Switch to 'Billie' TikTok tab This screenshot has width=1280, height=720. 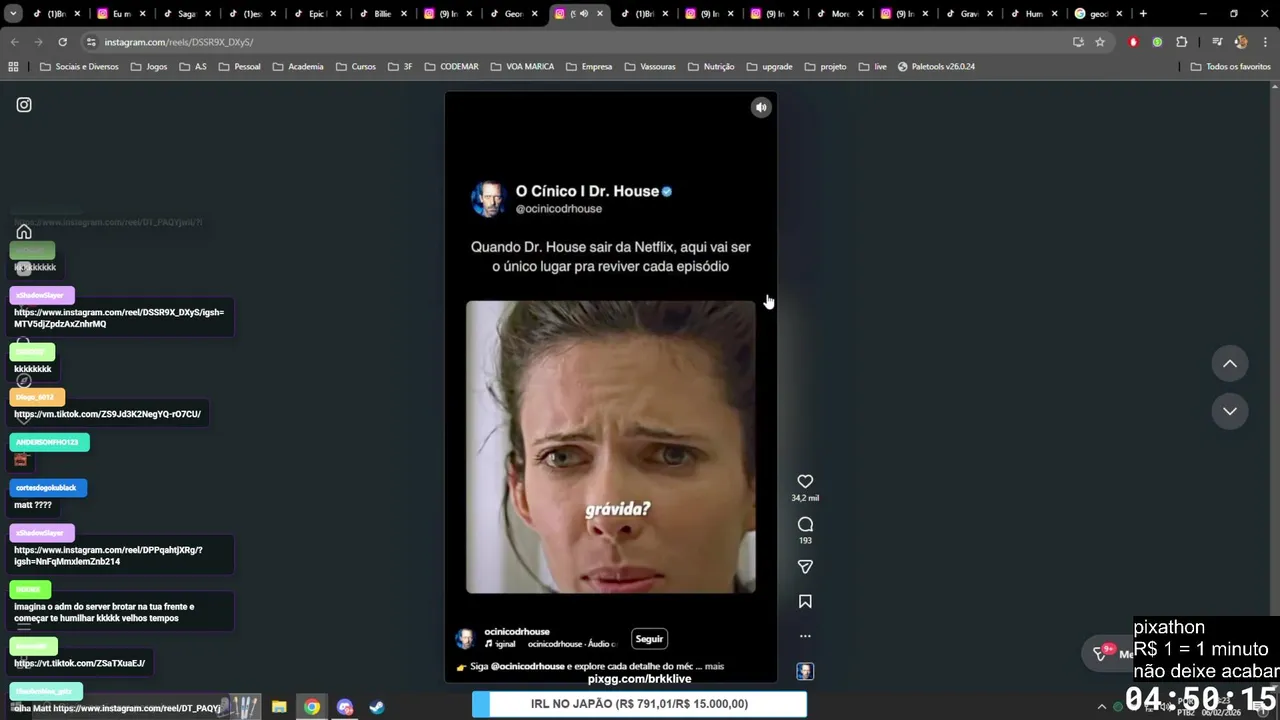(x=382, y=14)
